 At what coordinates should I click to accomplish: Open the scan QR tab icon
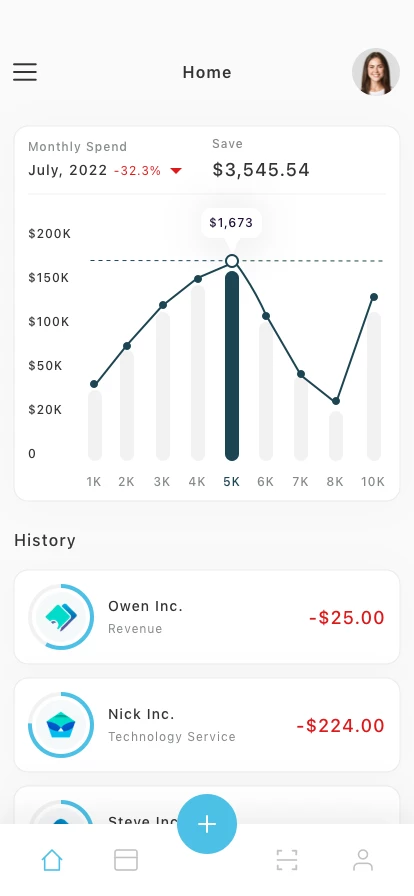tap(287, 859)
